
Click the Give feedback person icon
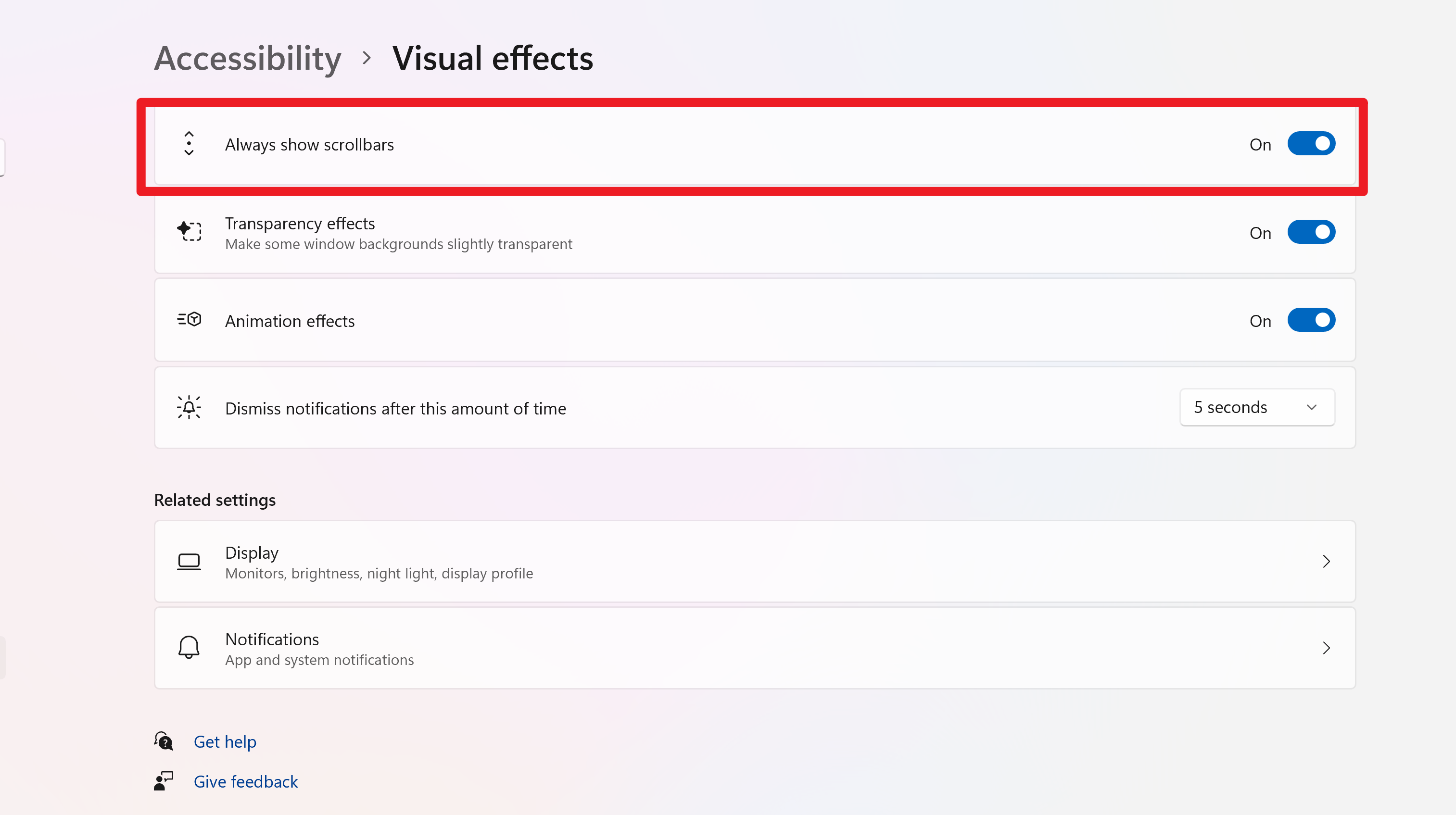pos(164,781)
